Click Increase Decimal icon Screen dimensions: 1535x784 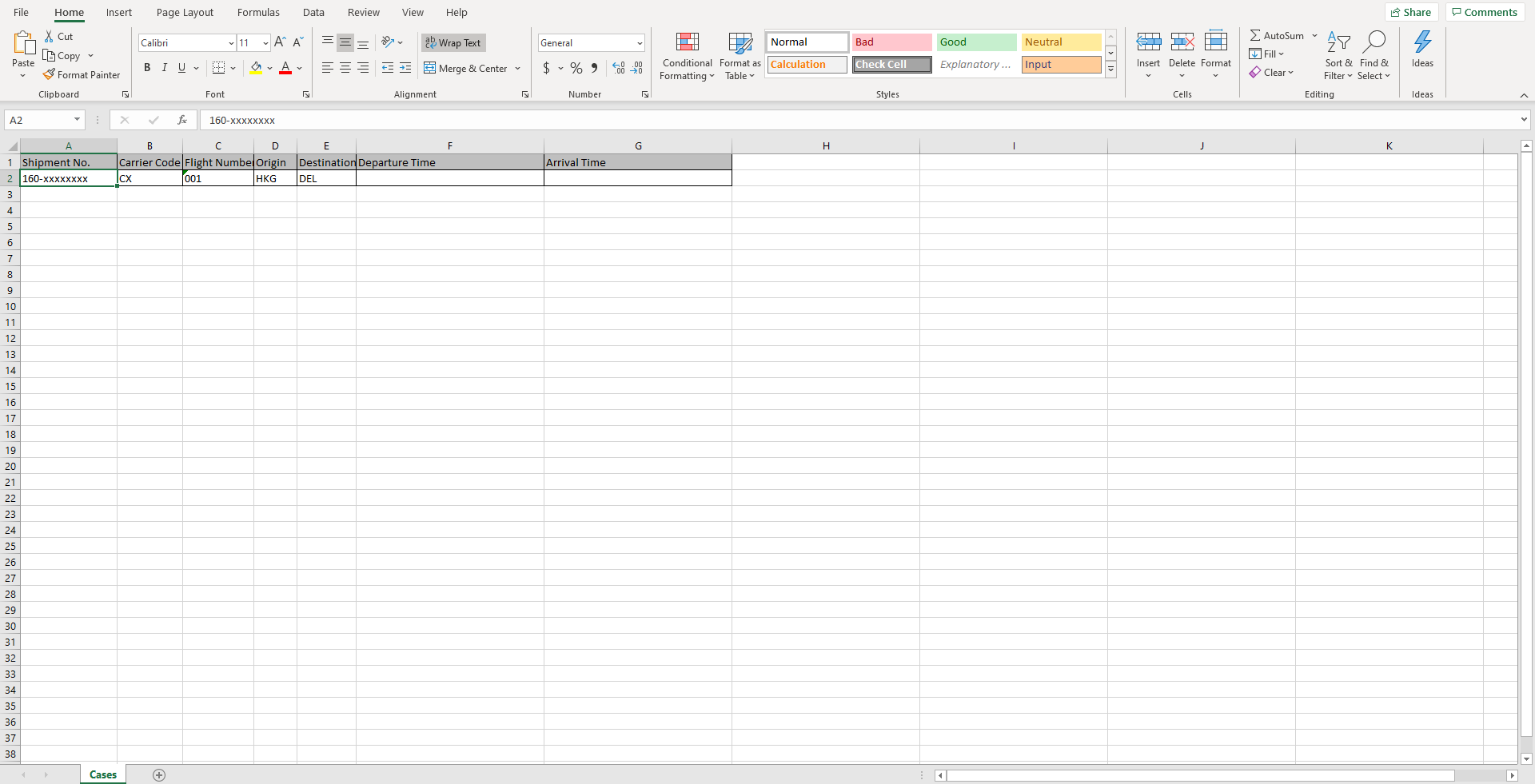(619, 68)
